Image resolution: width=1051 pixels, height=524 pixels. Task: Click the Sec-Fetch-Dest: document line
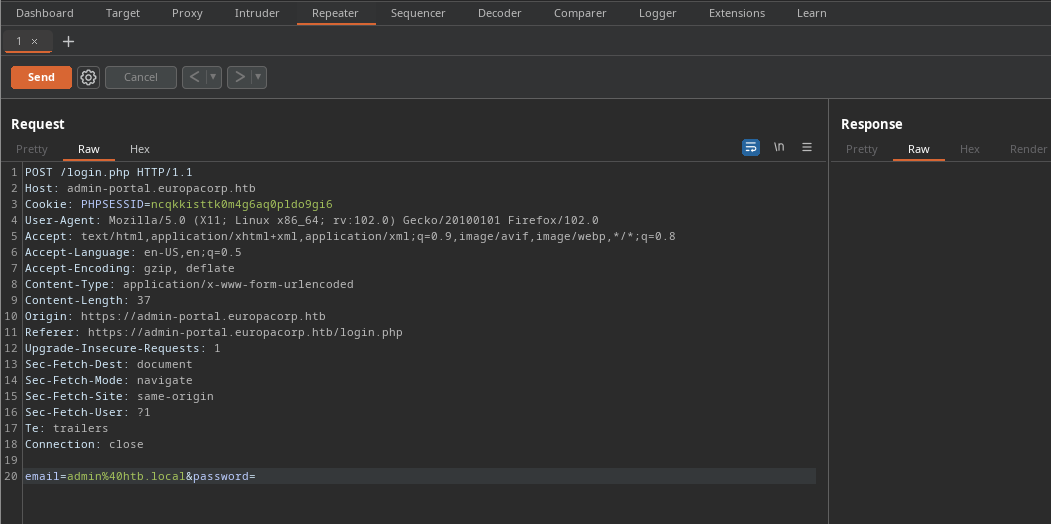[109, 365]
